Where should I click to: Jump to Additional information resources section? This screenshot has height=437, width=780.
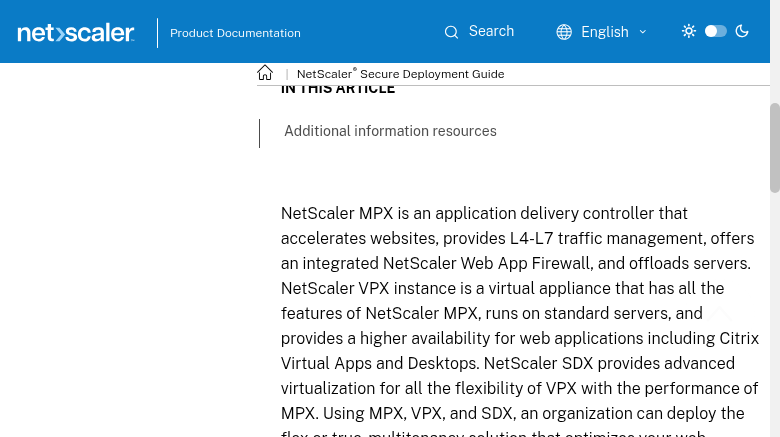click(390, 131)
